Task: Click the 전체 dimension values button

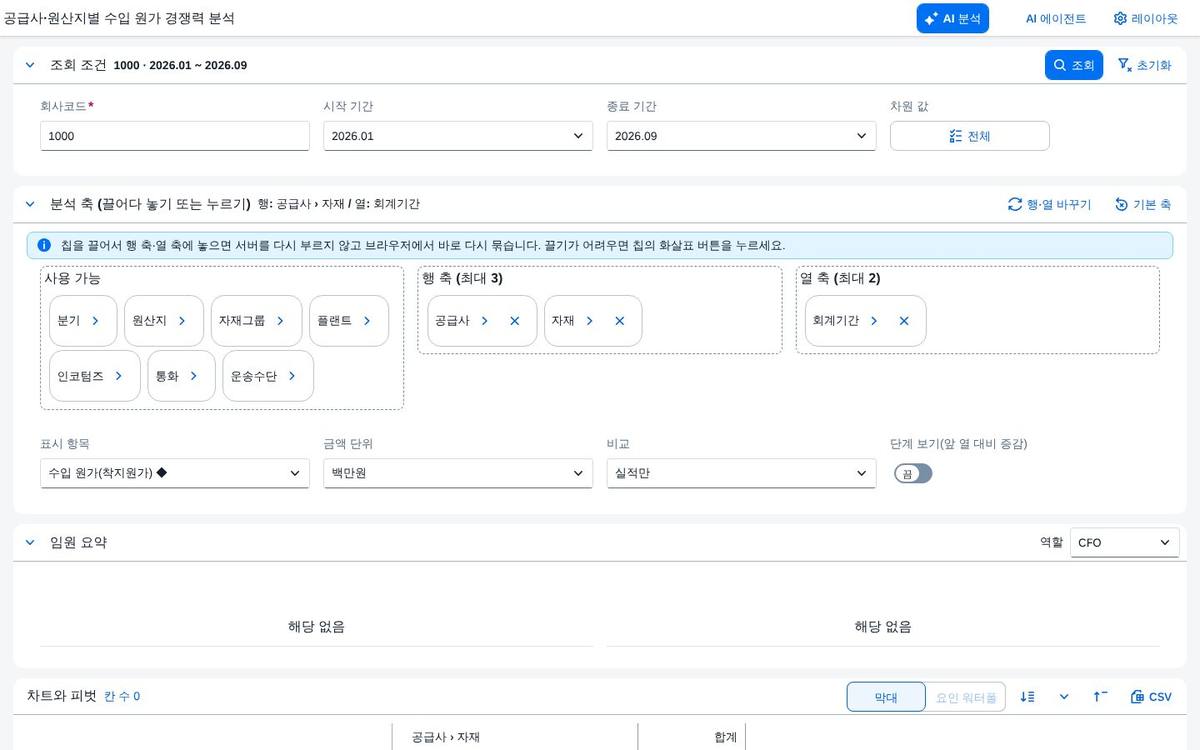Action: click(969, 136)
